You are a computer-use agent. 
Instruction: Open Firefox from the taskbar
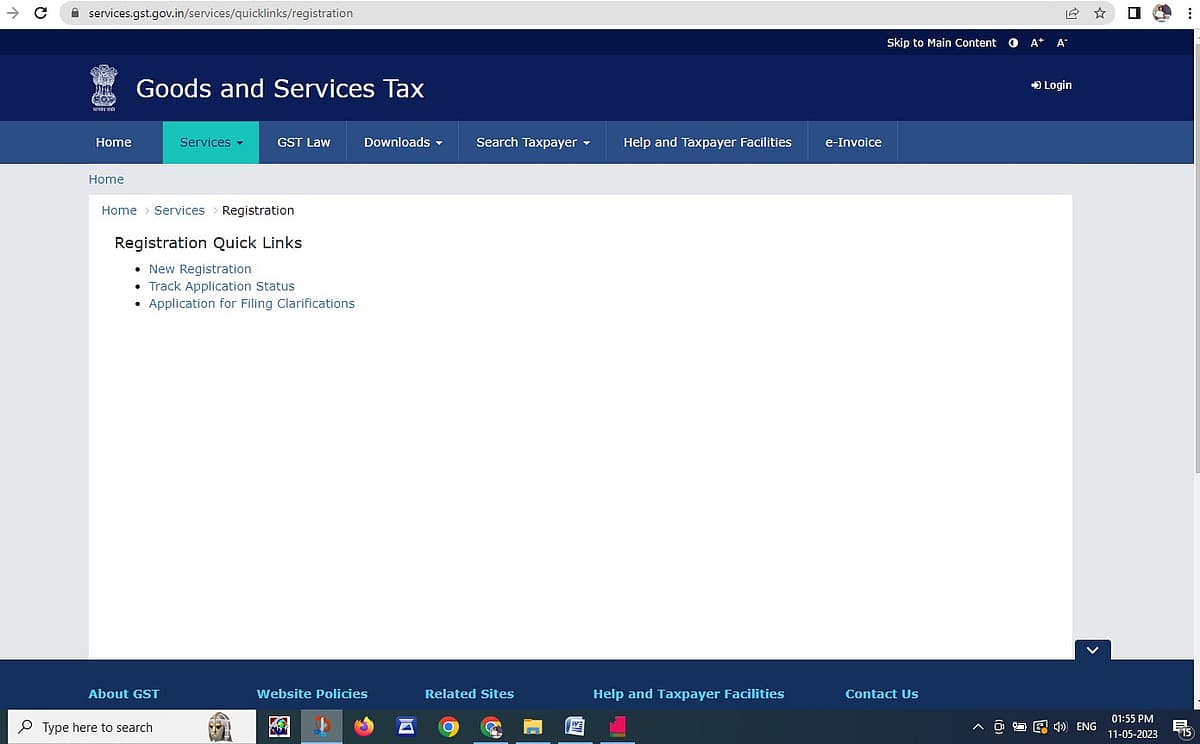[364, 727]
